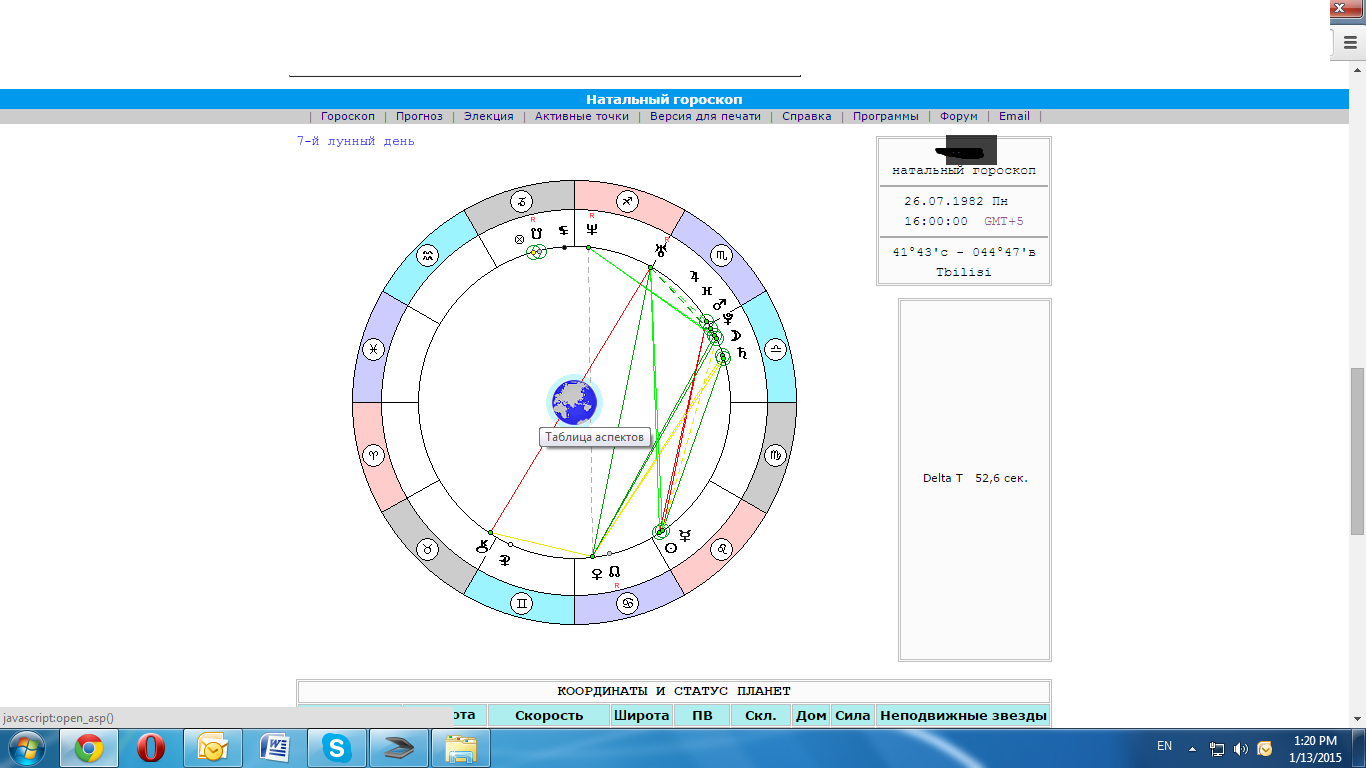The image size is (1366, 768).
Task: Click the Virgo sign on the zodiac ring
Action: (776, 456)
